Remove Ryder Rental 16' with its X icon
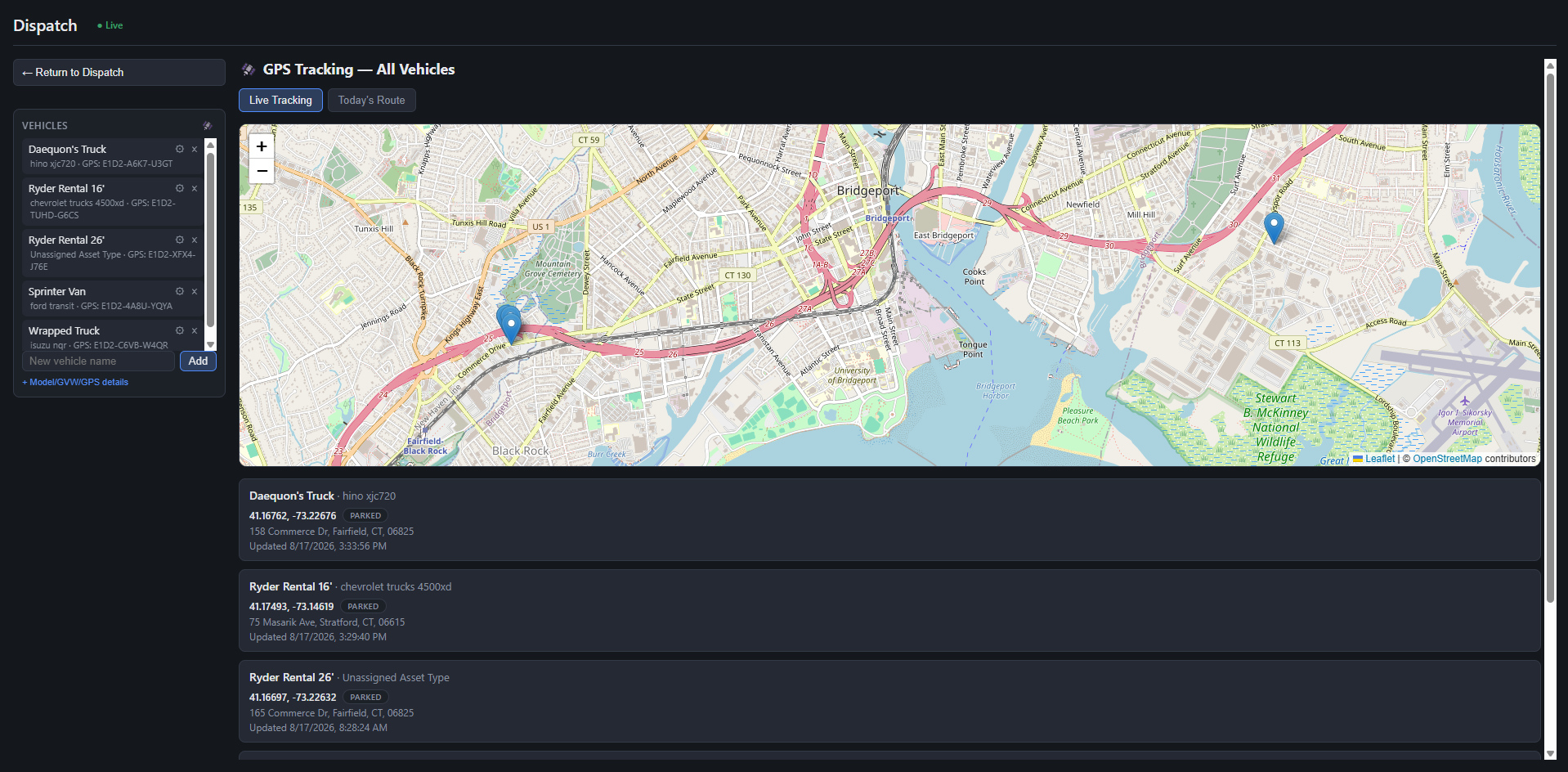The image size is (1568, 772). click(195, 188)
